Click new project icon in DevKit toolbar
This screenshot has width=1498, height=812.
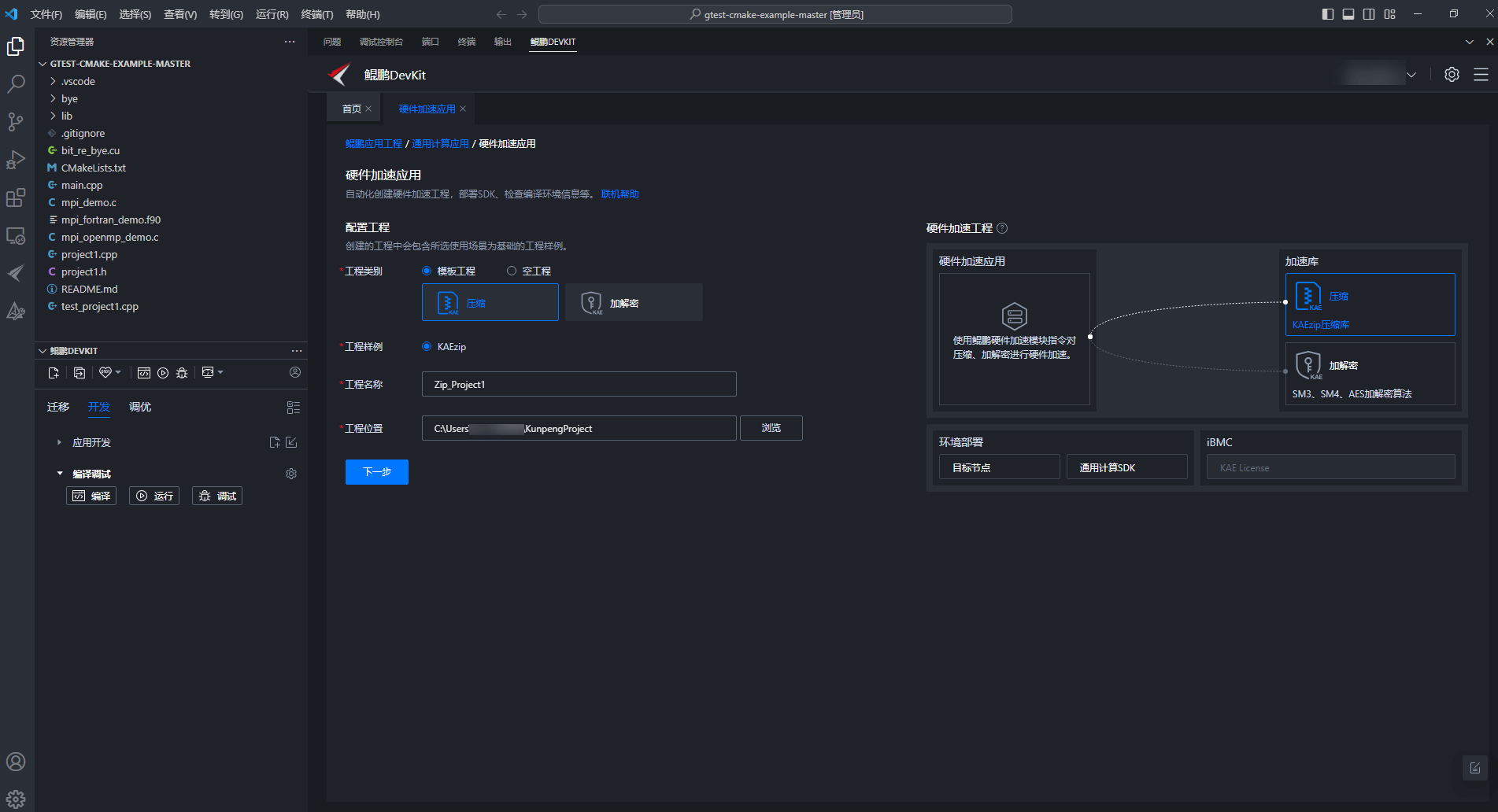tap(54, 373)
